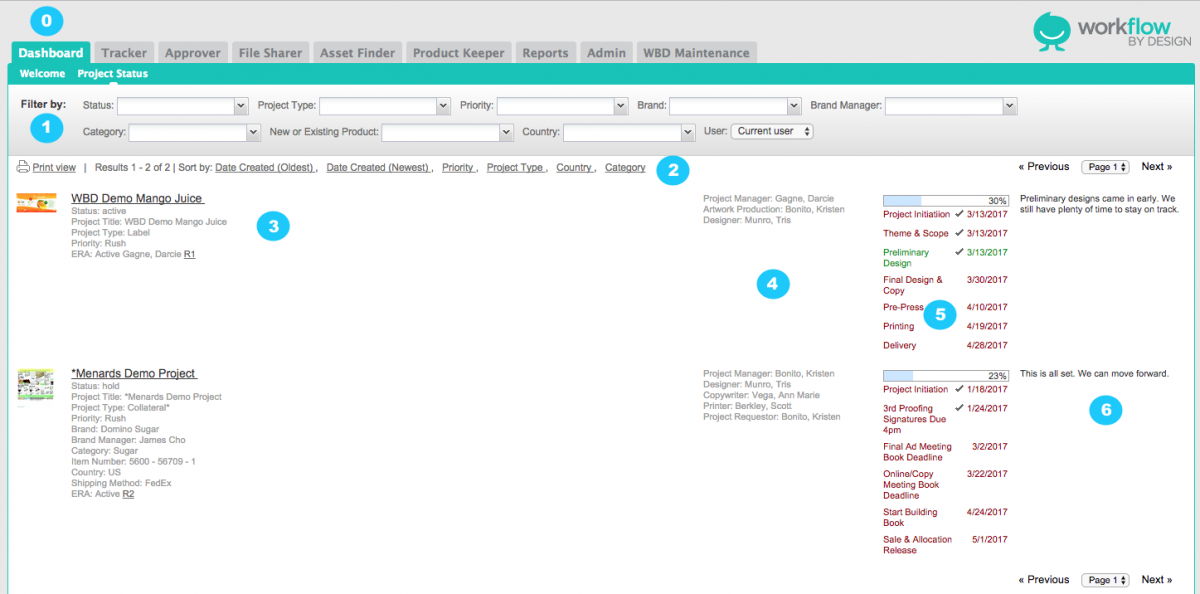This screenshot has height=594, width=1200.
Task: Open the Page 1 selector below the results
Action: [1105, 580]
